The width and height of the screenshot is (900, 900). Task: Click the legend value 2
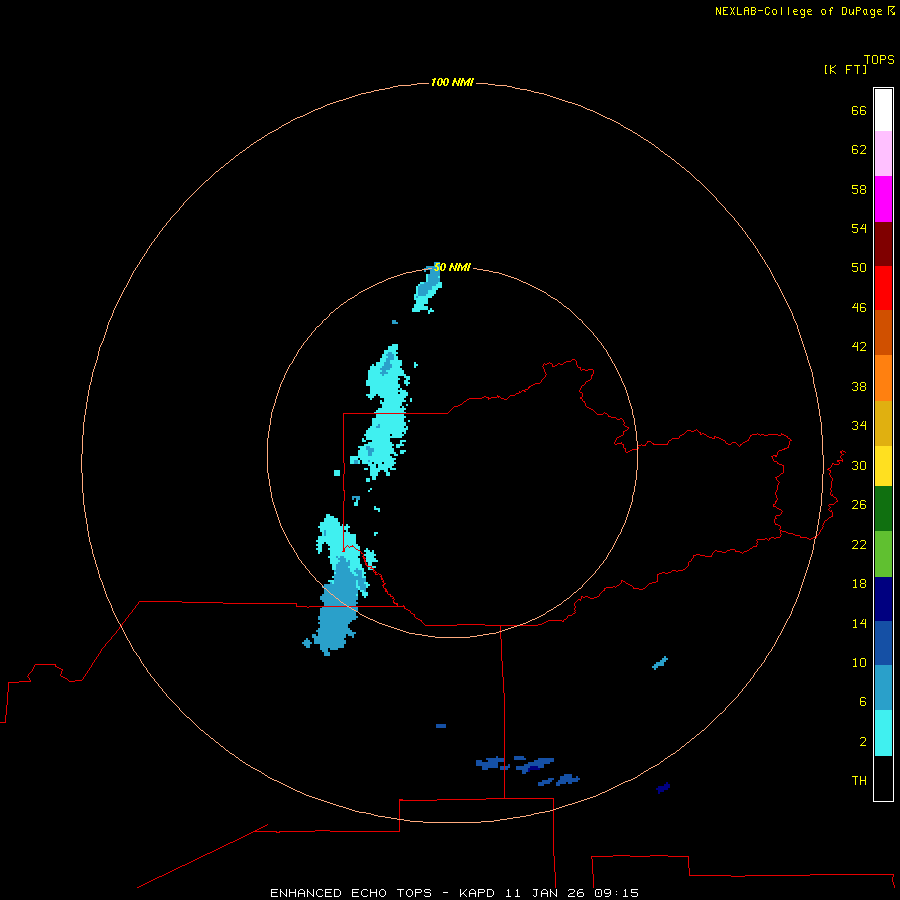[863, 742]
